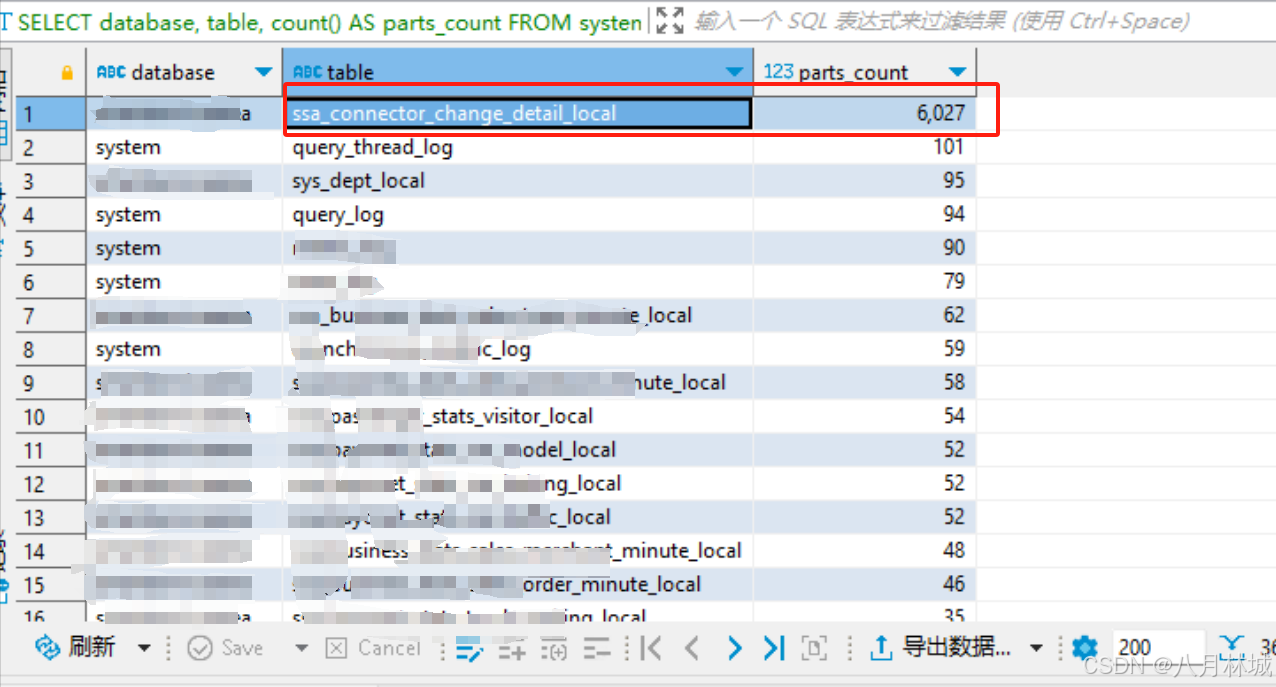Click the SELECT query text label
The width and height of the screenshot is (1276, 687).
pos(329,22)
